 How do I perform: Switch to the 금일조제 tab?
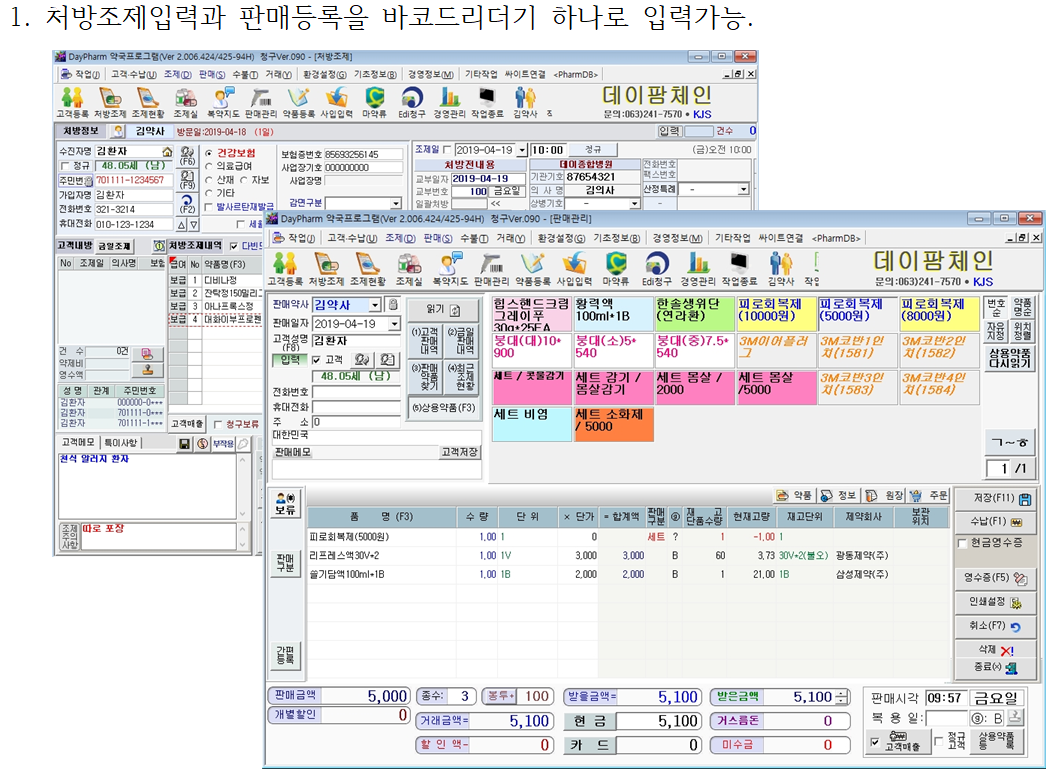click(115, 245)
